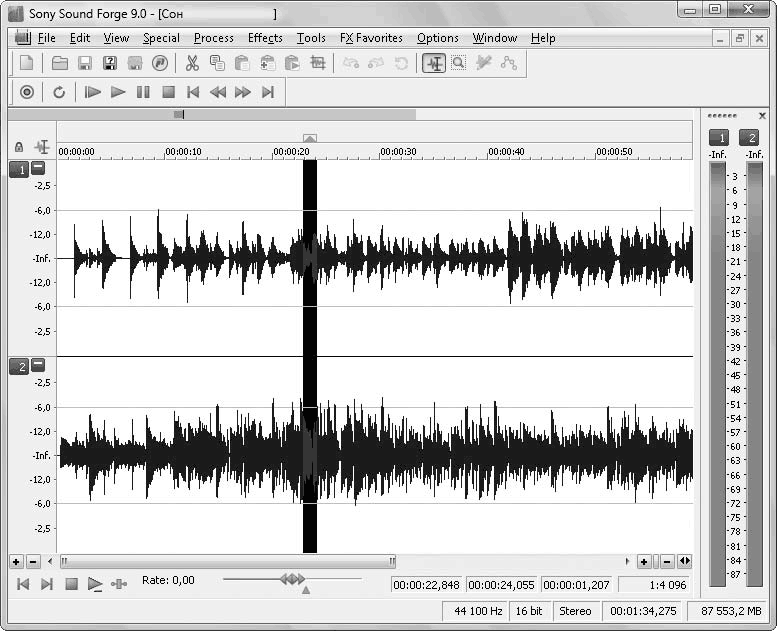Click the horizontal waveform scrollbar
Screen dimensions: 777x631
[227, 562]
